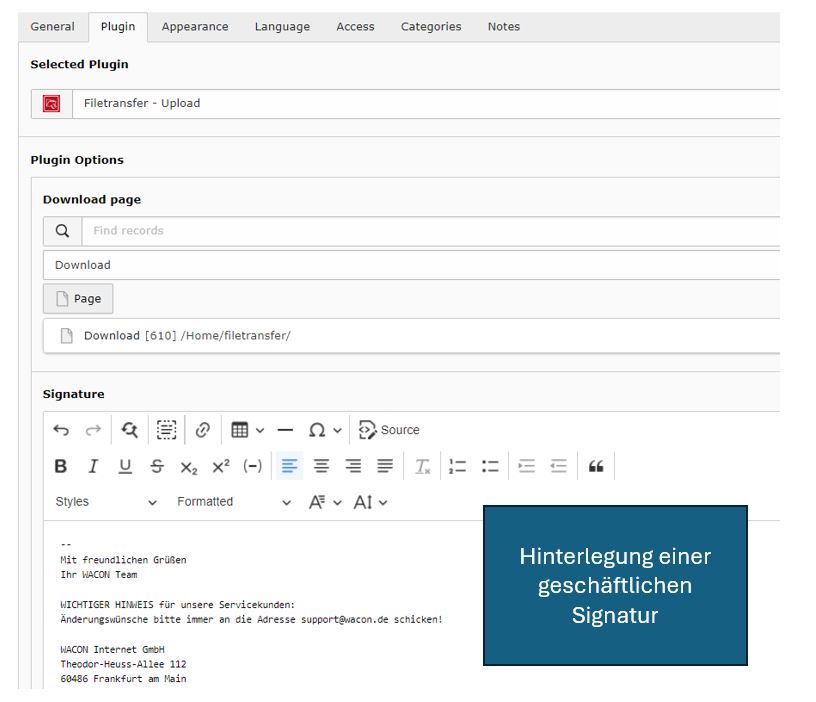Click the Source button
Viewport: 816px width, 702px height.
(x=389, y=430)
